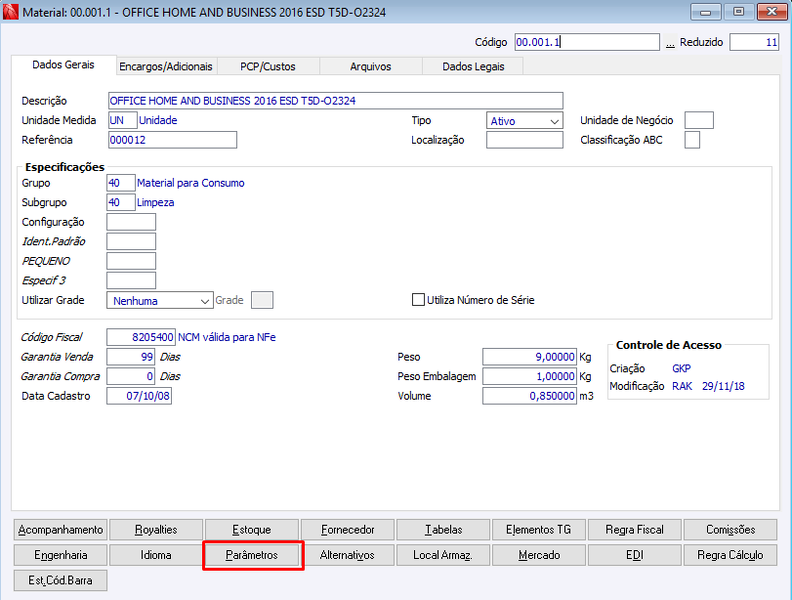Click the Parâmetros button
The height and width of the screenshot is (600, 792).
(x=252, y=555)
